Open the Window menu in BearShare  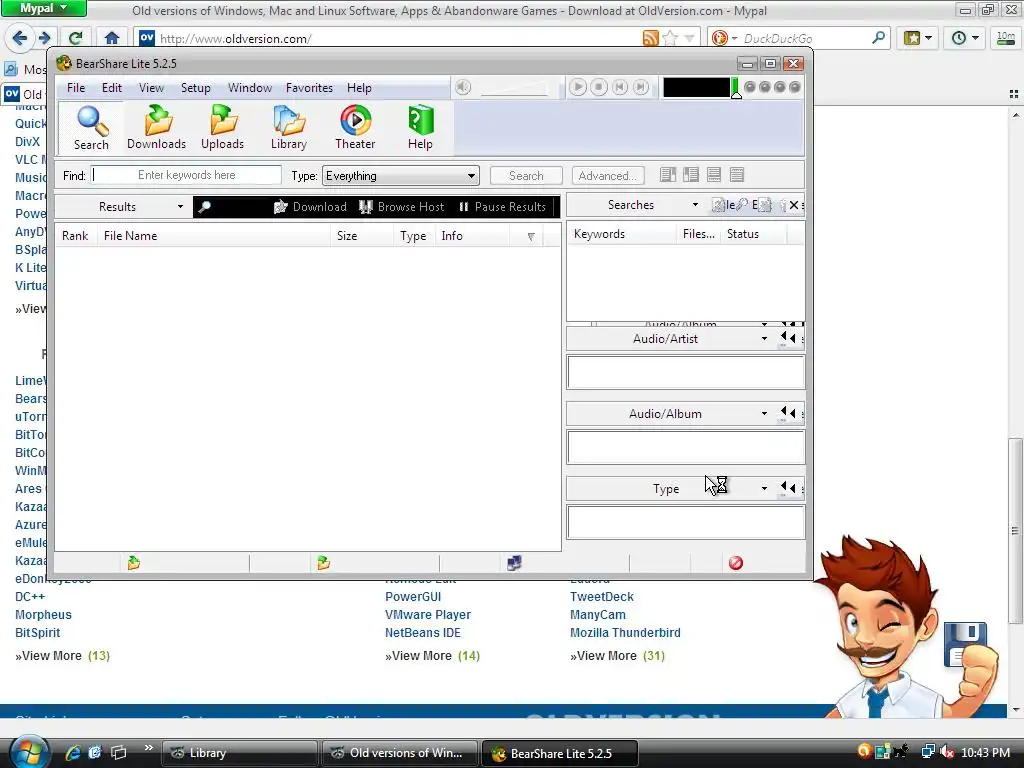(x=249, y=88)
